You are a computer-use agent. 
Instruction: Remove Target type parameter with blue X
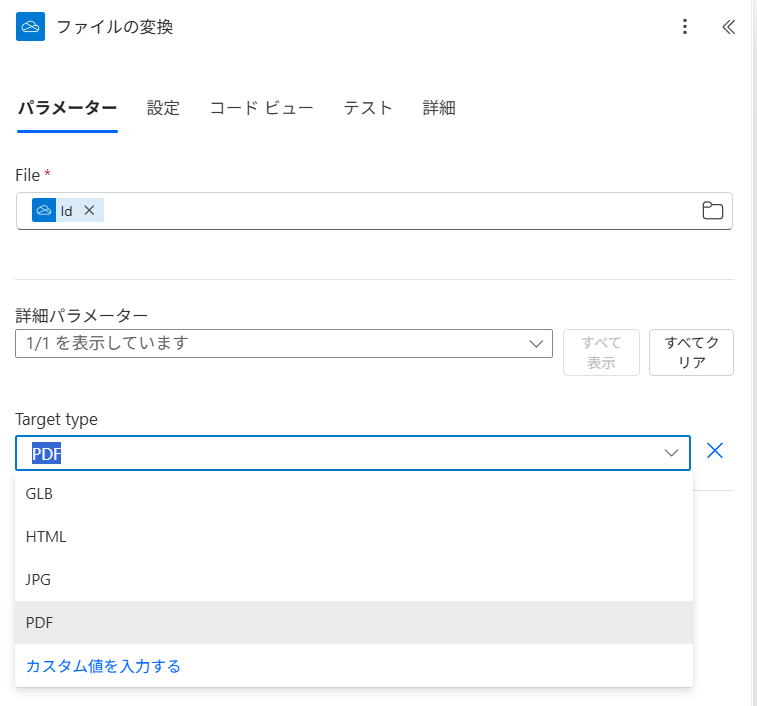pyautogui.click(x=714, y=451)
